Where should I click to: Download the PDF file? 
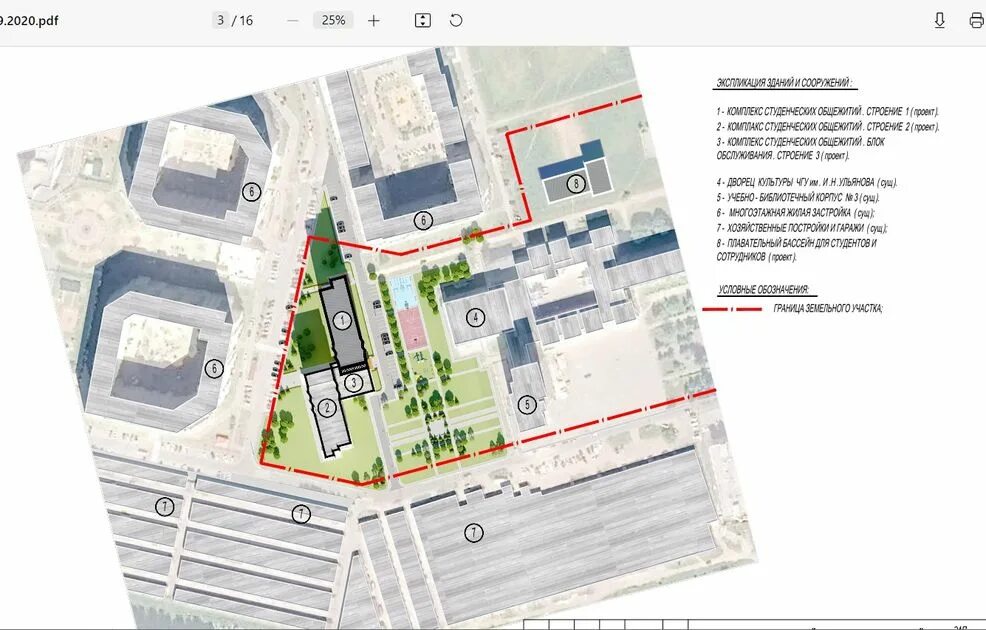point(939,20)
